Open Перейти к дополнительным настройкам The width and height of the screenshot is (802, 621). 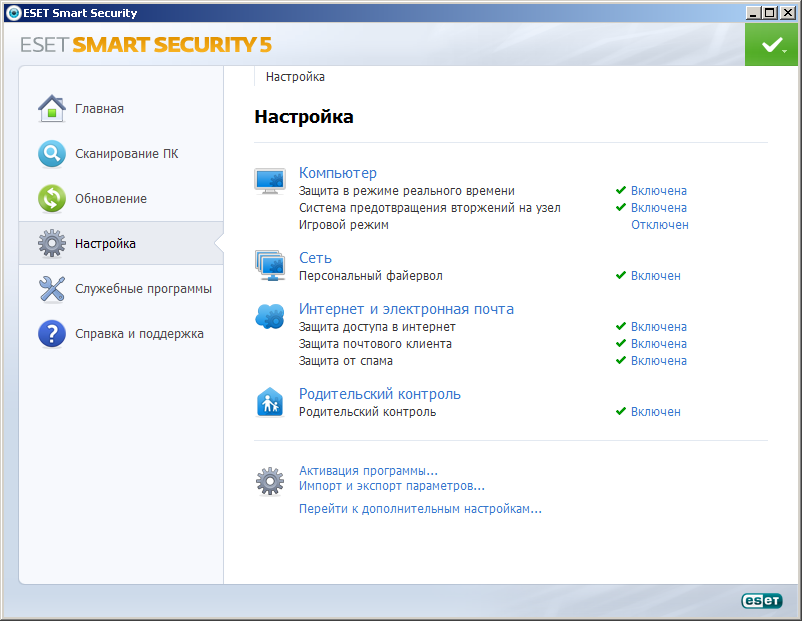pos(420,509)
